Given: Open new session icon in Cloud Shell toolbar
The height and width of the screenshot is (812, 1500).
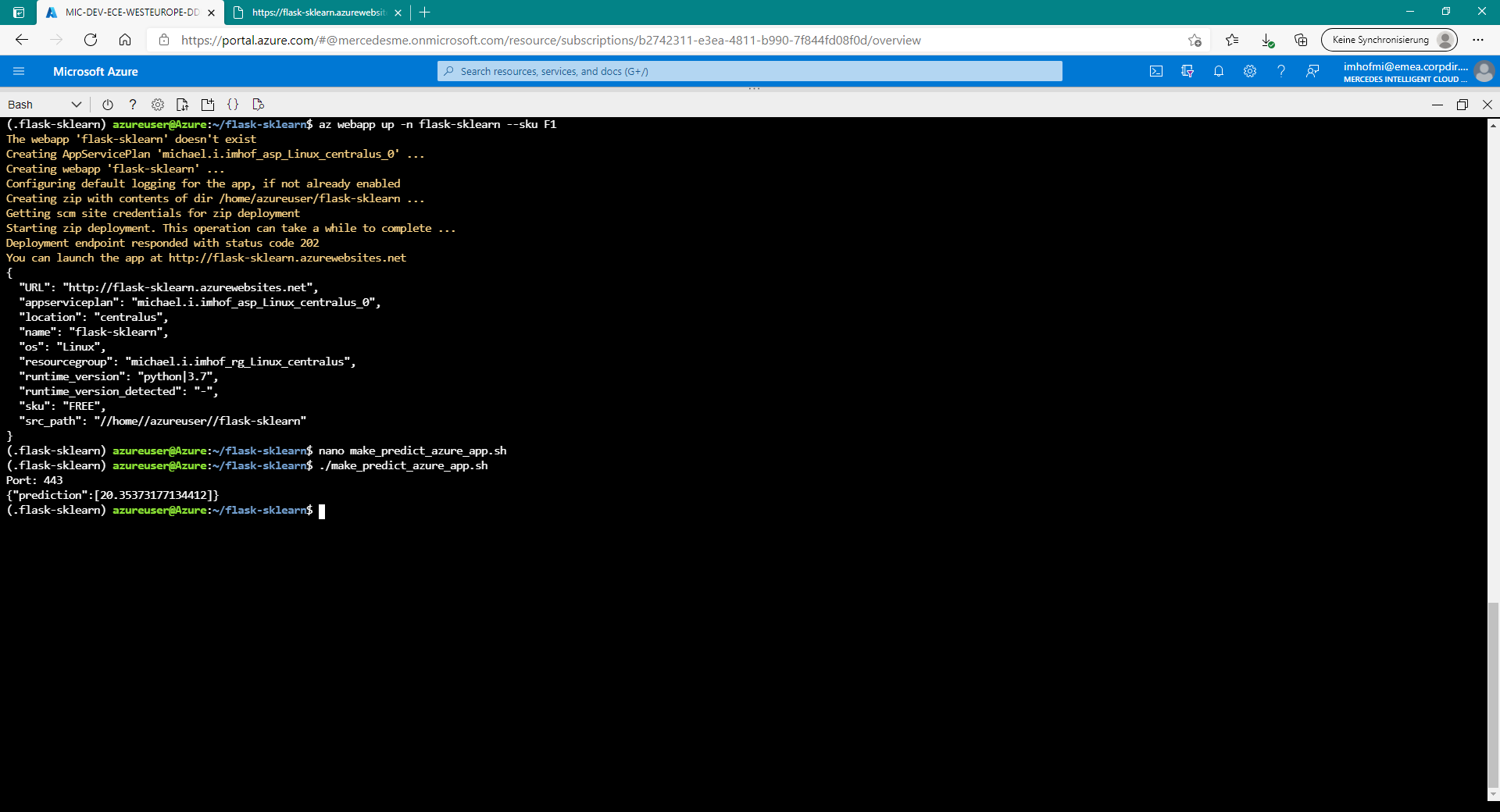Looking at the screenshot, I should coord(208,105).
